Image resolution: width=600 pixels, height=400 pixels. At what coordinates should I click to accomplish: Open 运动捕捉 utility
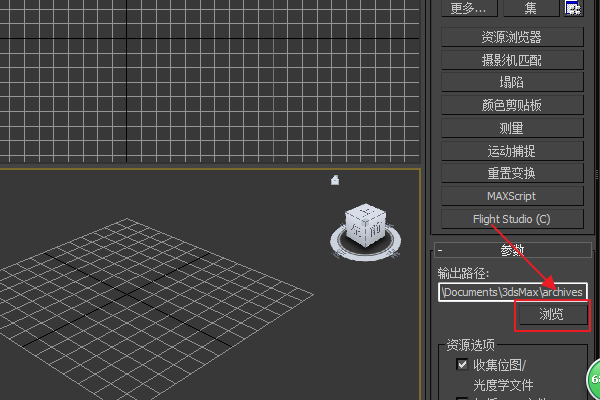pos(512,151)
